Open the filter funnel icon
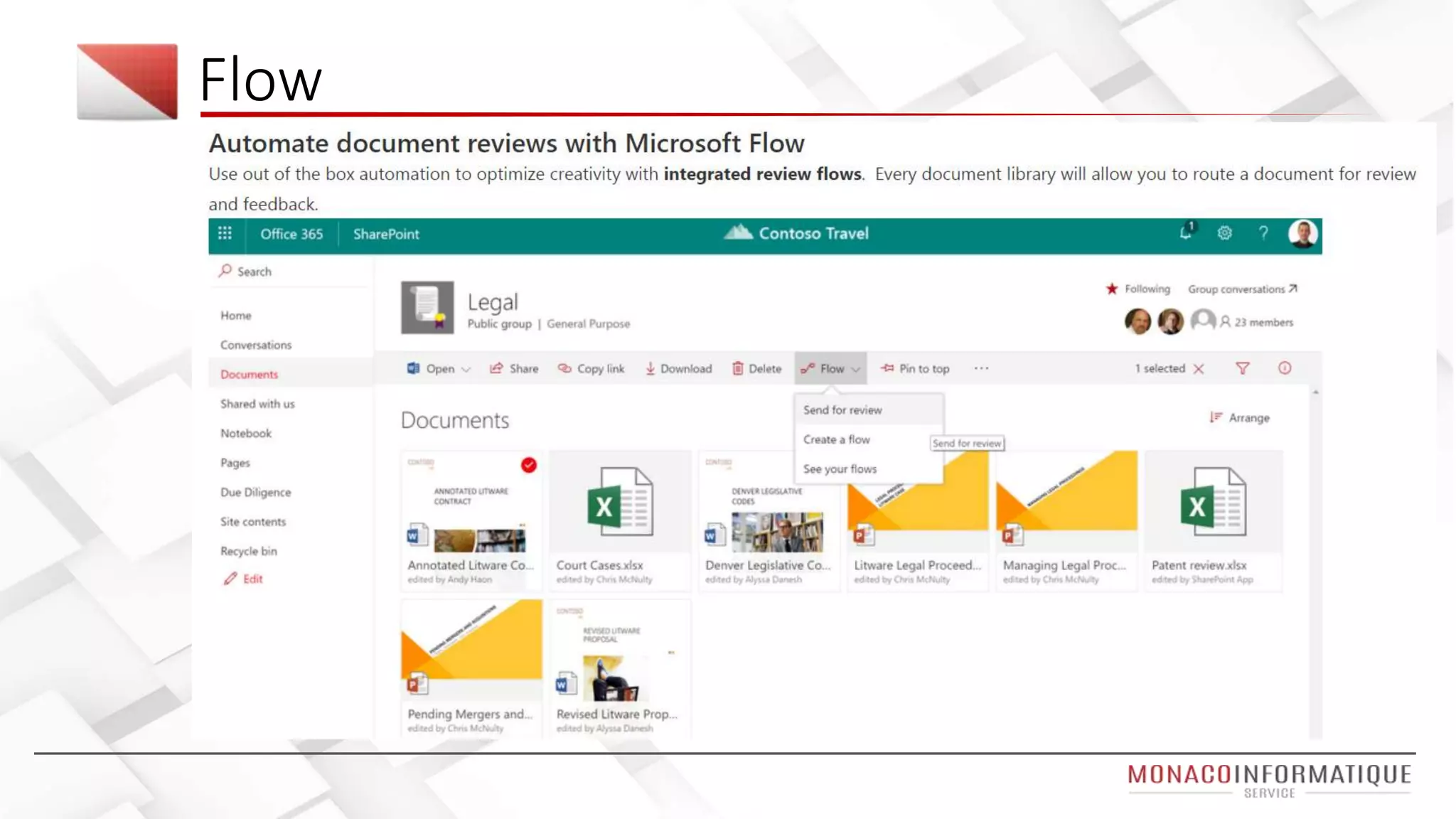 [x=1242, y=368]
